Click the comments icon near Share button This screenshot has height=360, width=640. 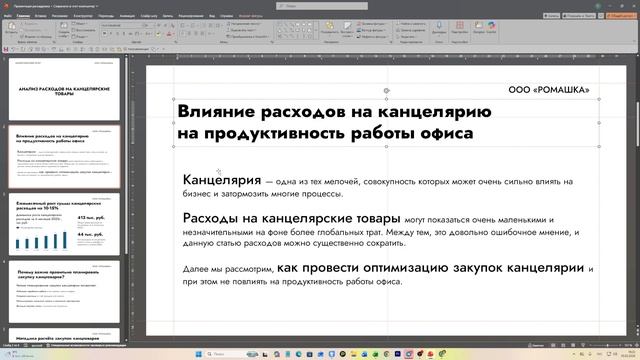click(601, 16)
